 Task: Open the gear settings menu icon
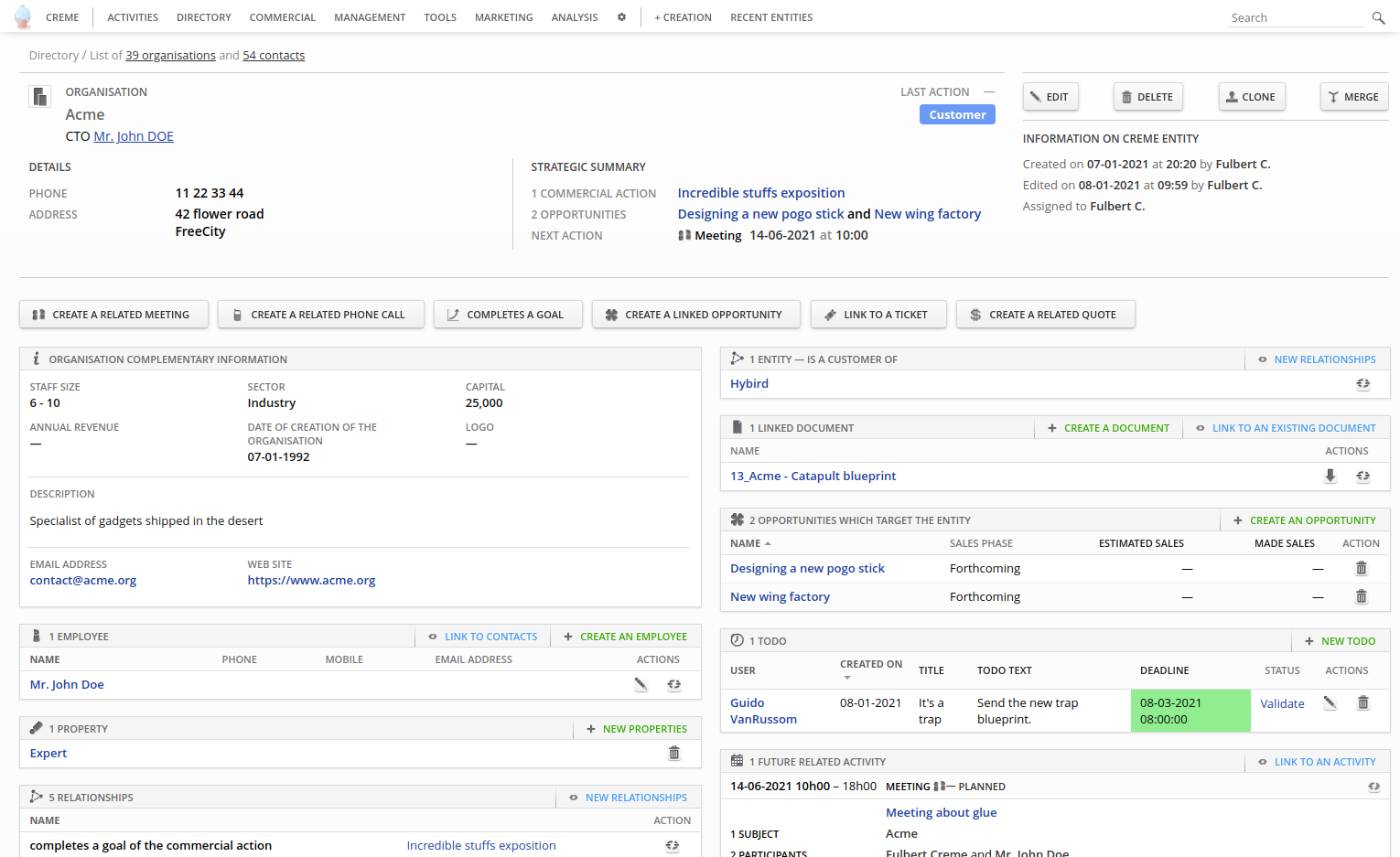(x=621, y=17)
